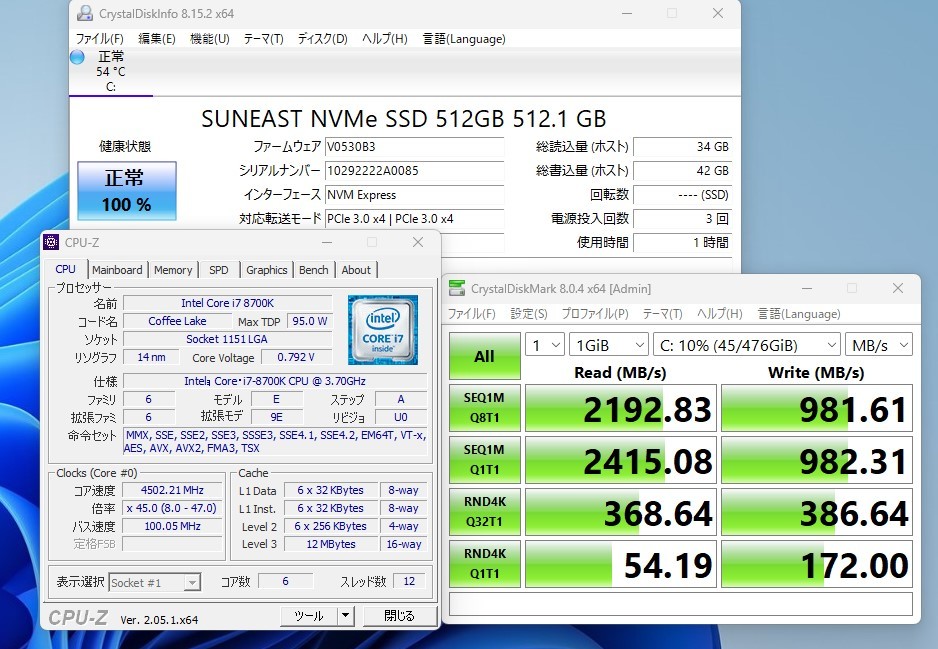
Task: Click the ツール button in CPU-Z
Action: point(309,616)
